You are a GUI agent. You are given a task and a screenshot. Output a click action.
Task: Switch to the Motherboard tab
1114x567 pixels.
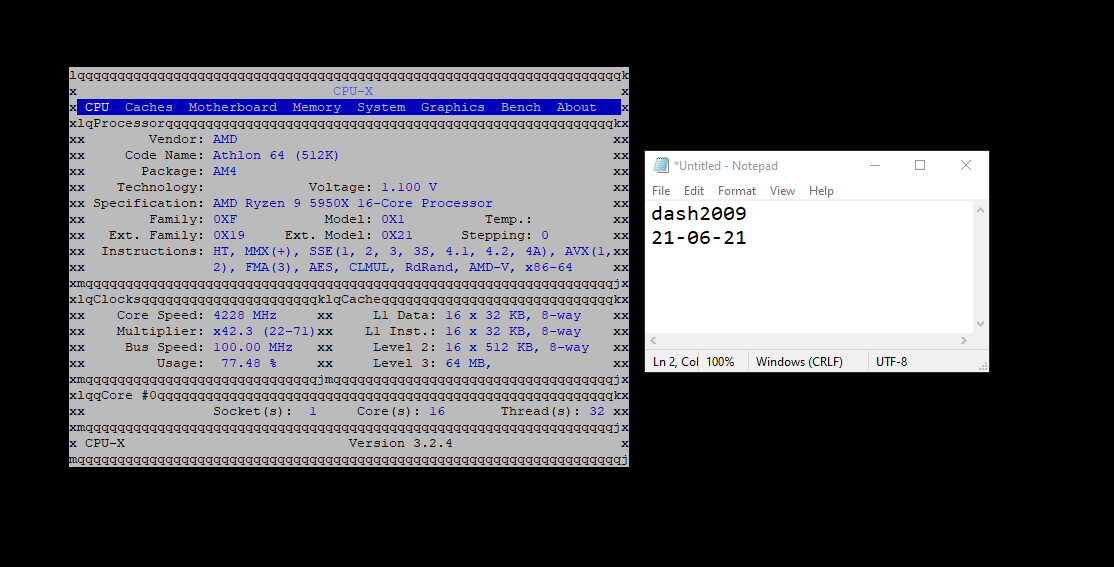click(232, 107)
